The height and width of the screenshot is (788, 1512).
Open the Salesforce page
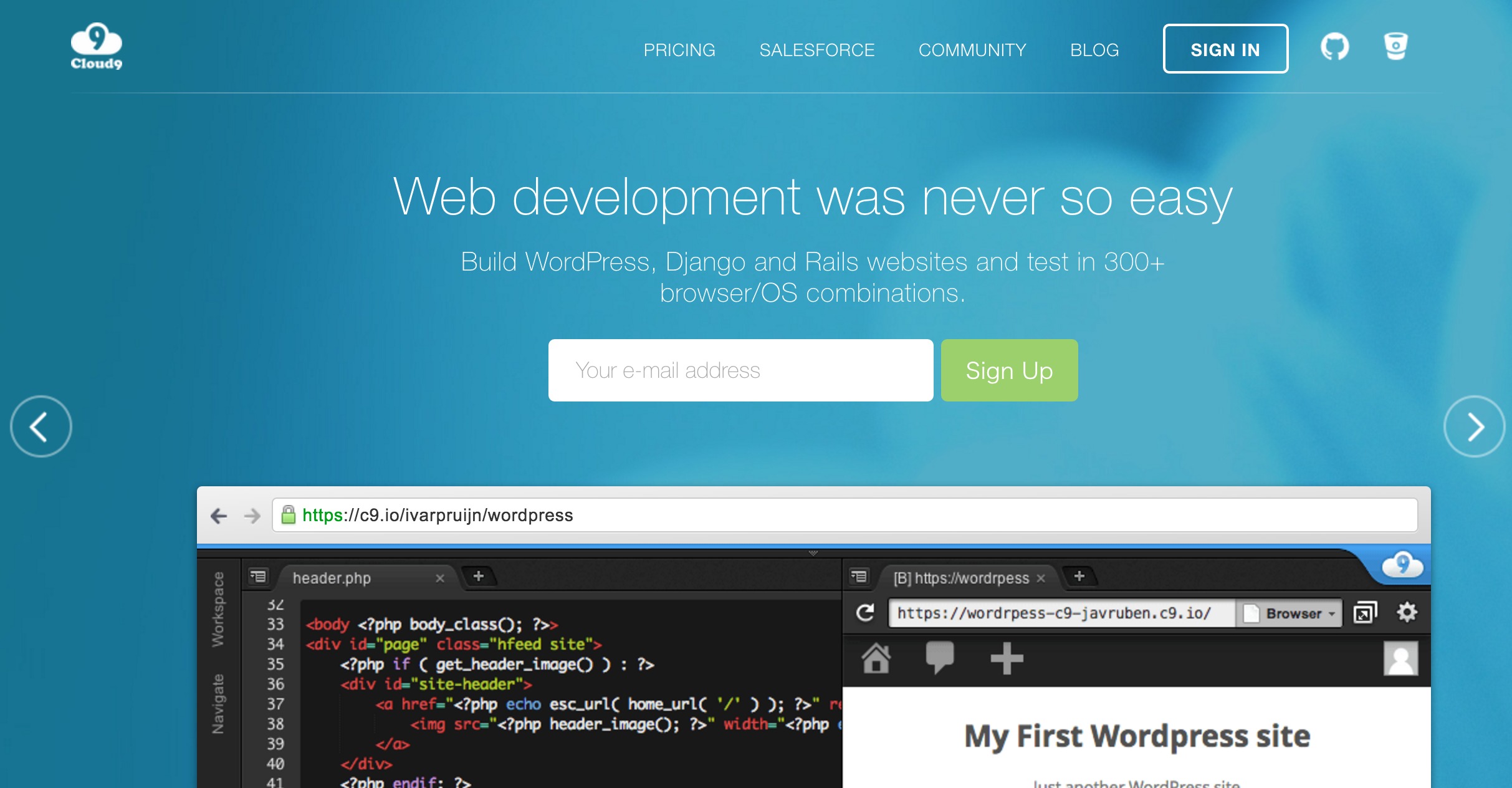[817, 50]
